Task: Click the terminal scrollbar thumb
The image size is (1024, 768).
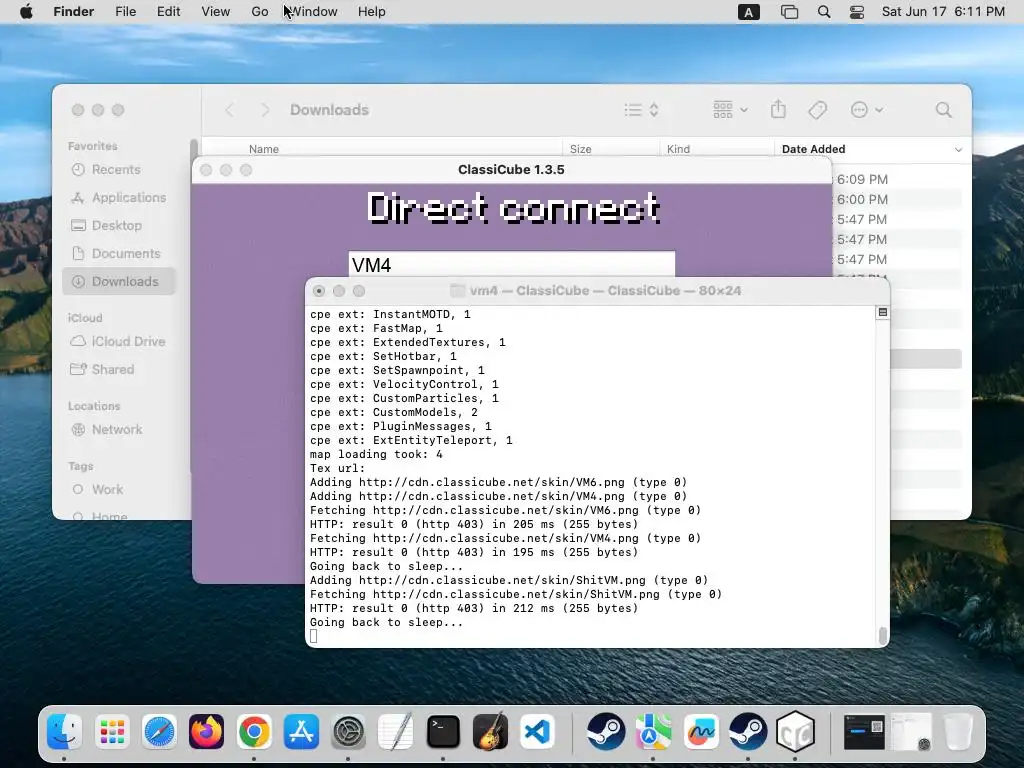Action: point(883,636)
